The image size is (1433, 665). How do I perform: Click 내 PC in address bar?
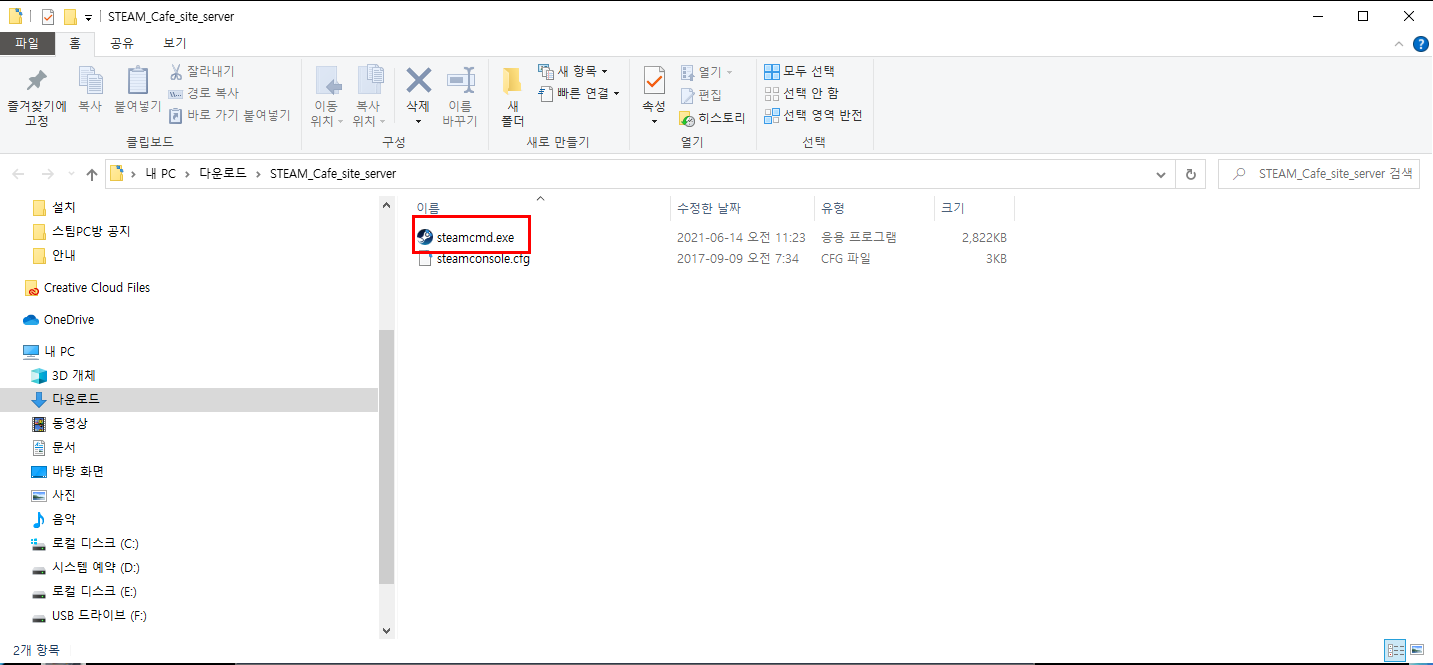(x=160, y=174)
